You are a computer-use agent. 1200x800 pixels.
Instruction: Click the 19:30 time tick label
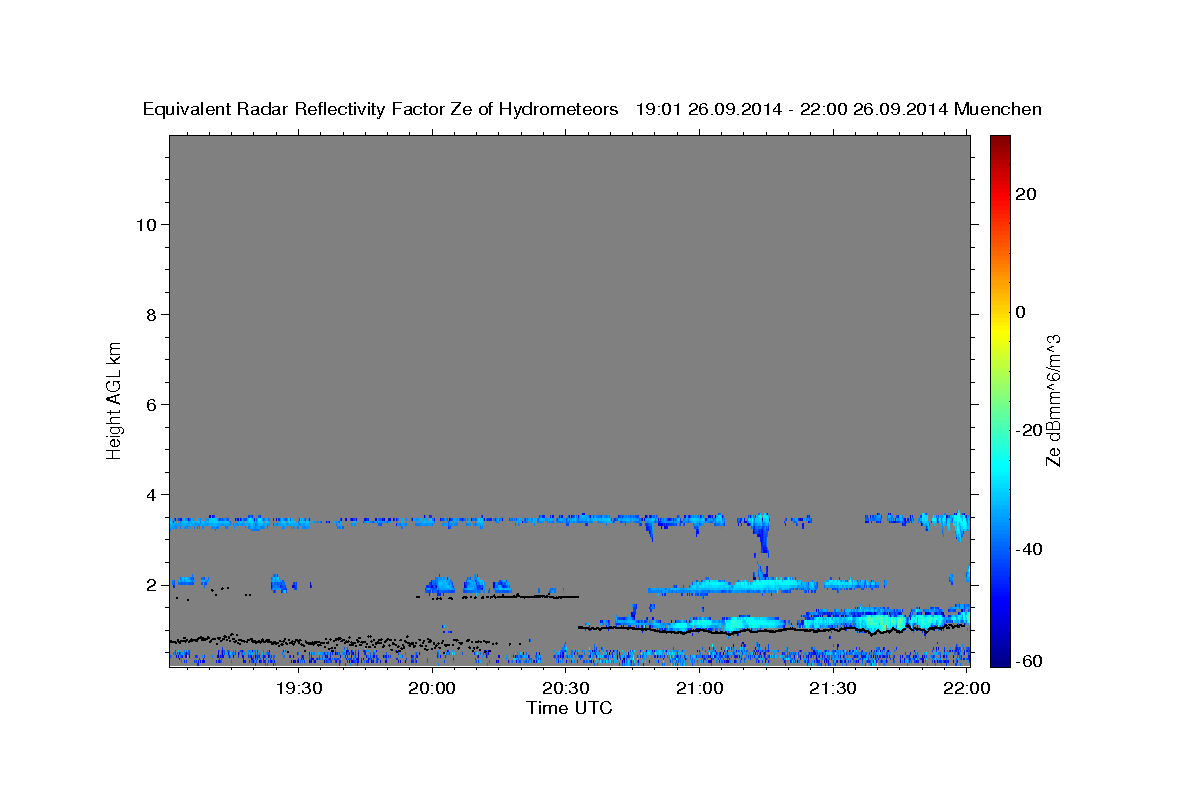298,688
